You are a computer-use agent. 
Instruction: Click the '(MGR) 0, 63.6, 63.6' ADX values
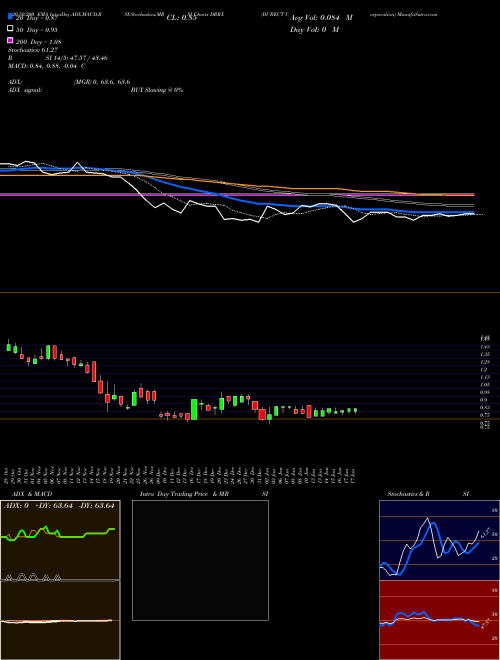click(102, 82)
